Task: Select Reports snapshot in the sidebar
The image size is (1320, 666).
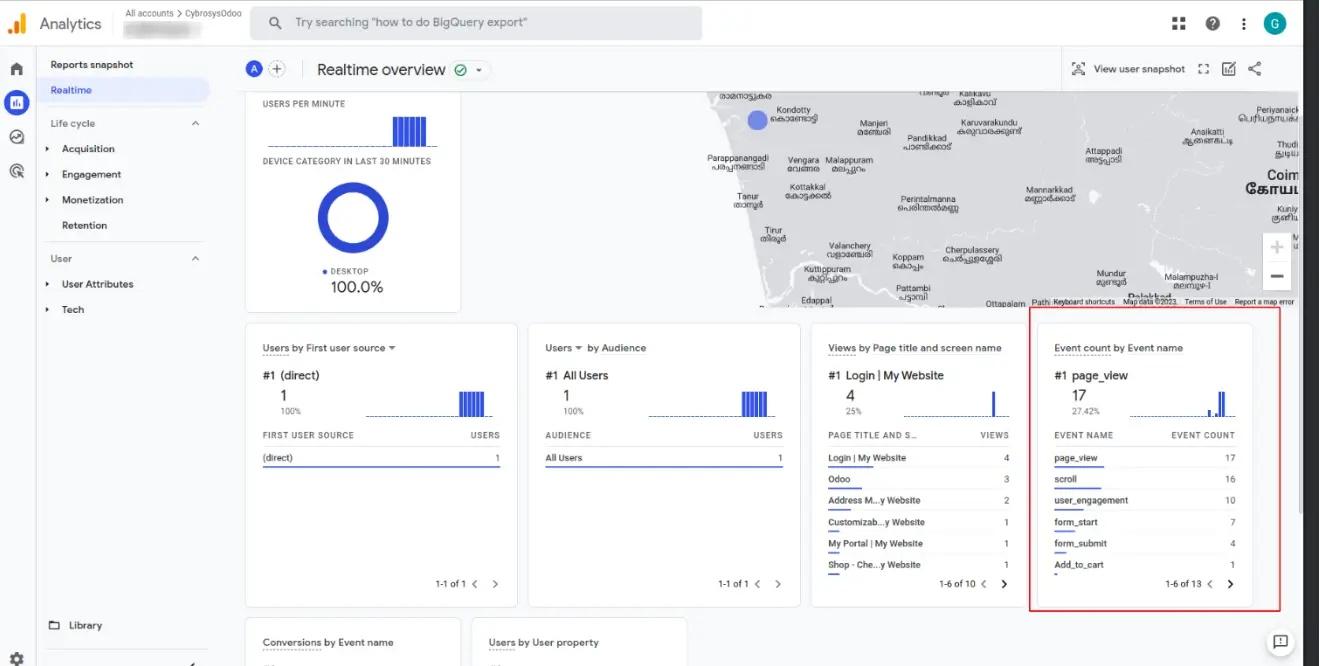Action: [90, 64]
